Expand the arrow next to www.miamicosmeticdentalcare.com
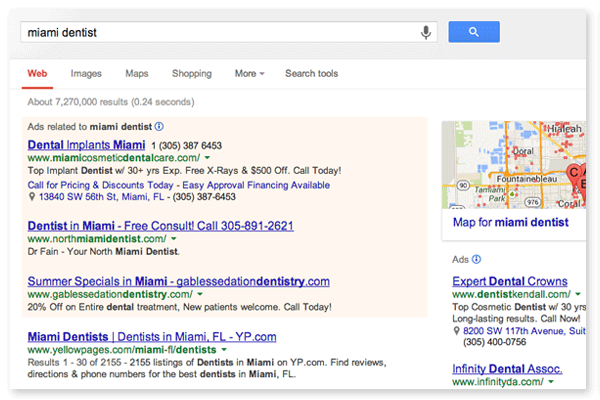The image size is (600, 400). [207, 158]
